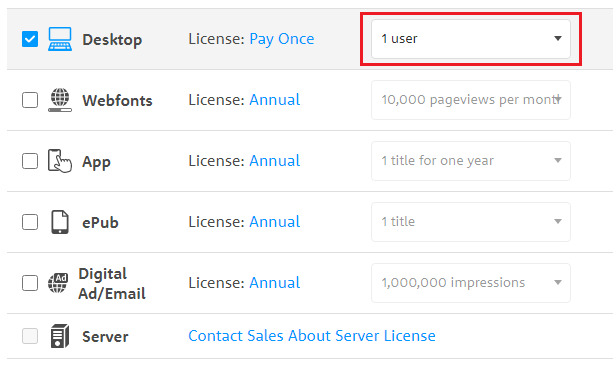613x377 pixels.
Task: Click the Desktop label text
Action: tap(112, 40)
